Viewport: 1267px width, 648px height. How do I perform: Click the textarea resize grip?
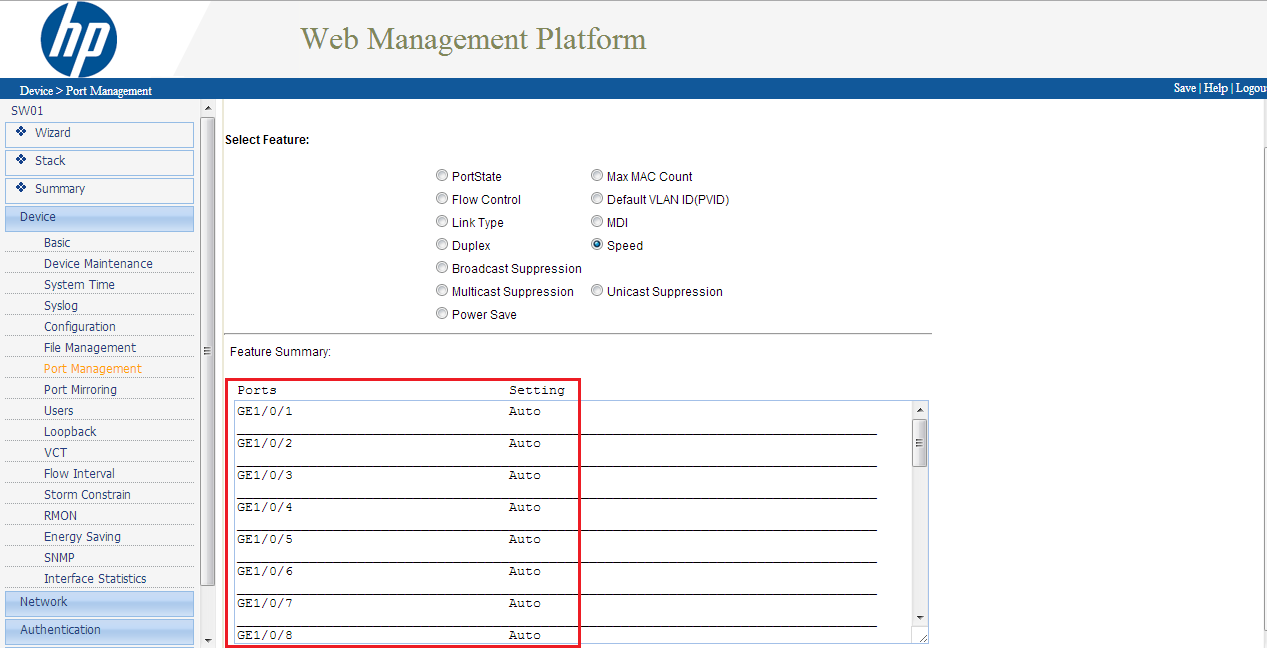pos(921,636)
